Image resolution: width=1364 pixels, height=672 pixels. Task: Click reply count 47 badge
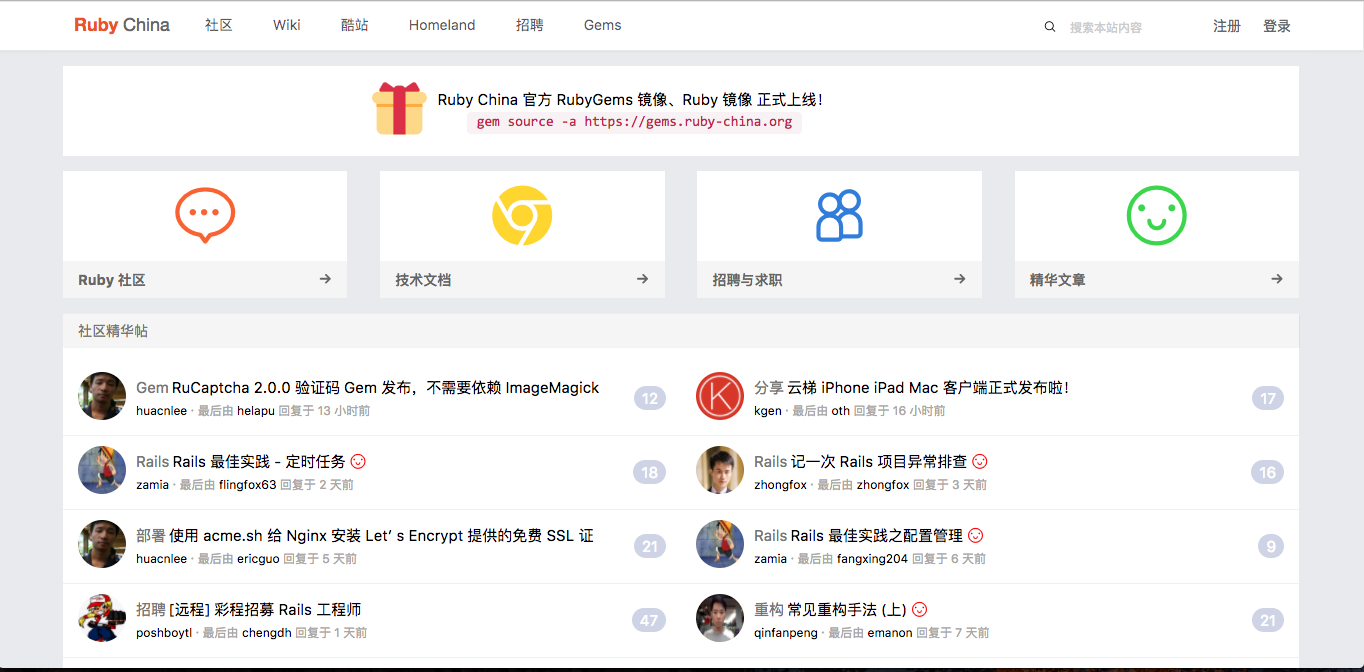point(649,621)
